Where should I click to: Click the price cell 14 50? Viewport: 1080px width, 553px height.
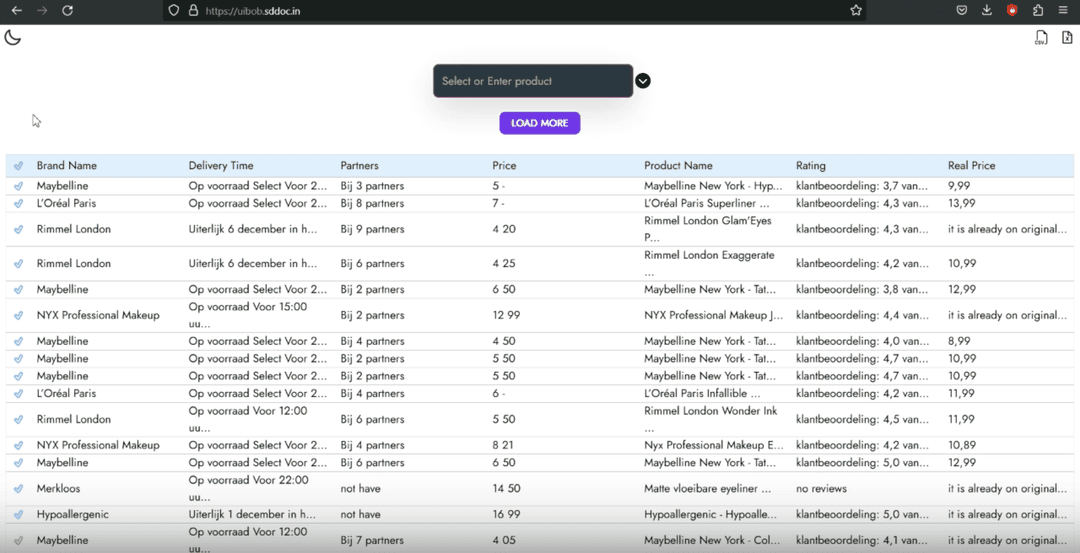tap(506, 488)
